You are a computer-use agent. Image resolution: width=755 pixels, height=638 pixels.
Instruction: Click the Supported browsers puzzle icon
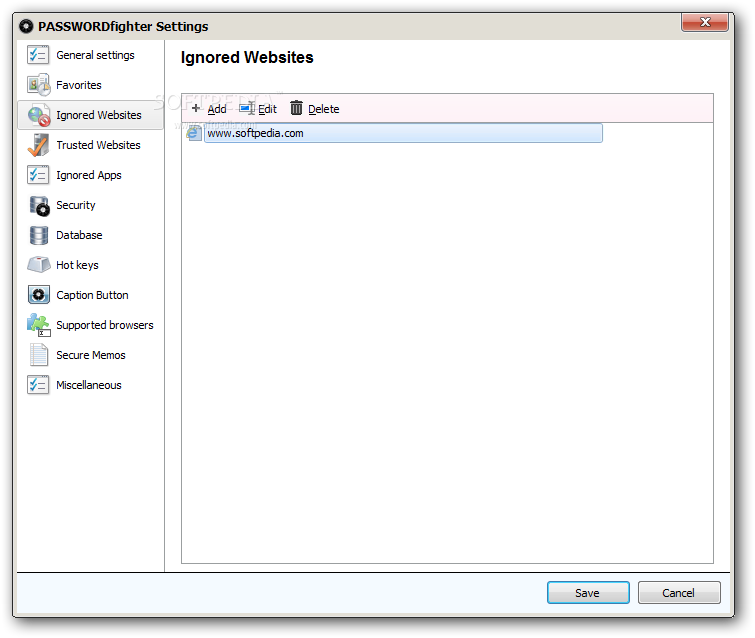39,325
